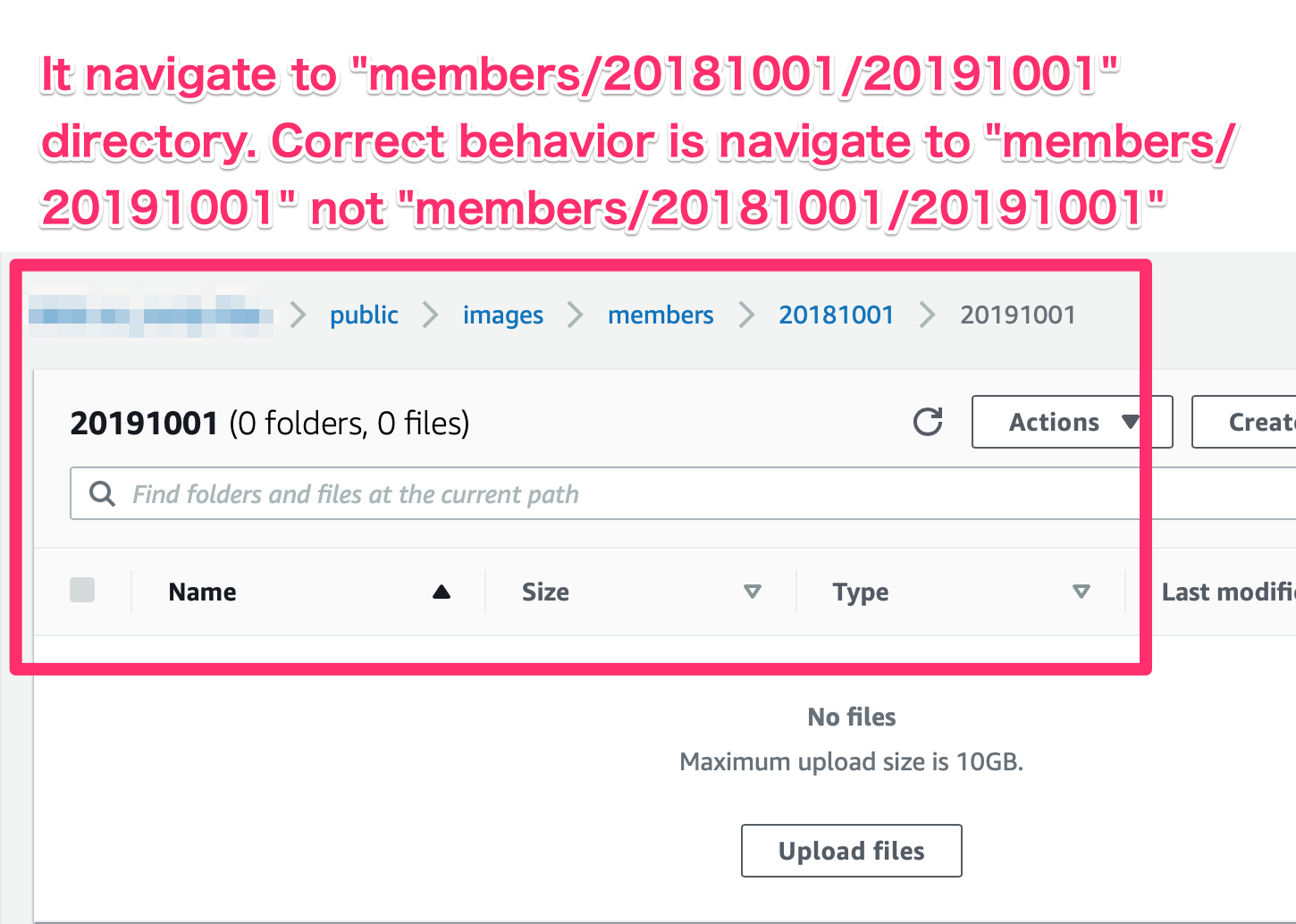
Task: Click the filter triangle on Size column
Action: (x=752, y=592)
